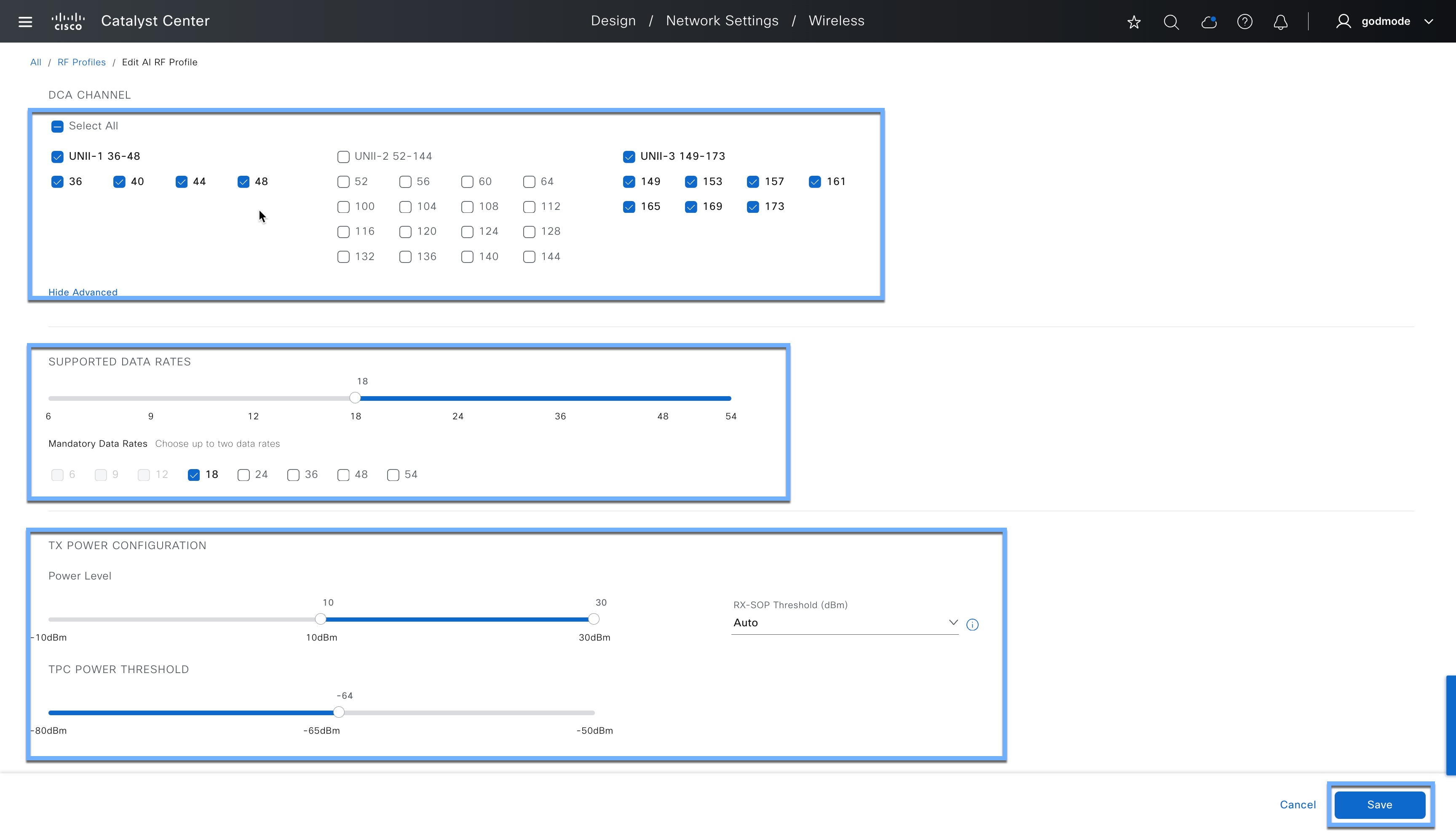Image resolution: width=1456 pixels, height=837 pixels.
Task: Open the Design menu item
Action: click(613, 21)
